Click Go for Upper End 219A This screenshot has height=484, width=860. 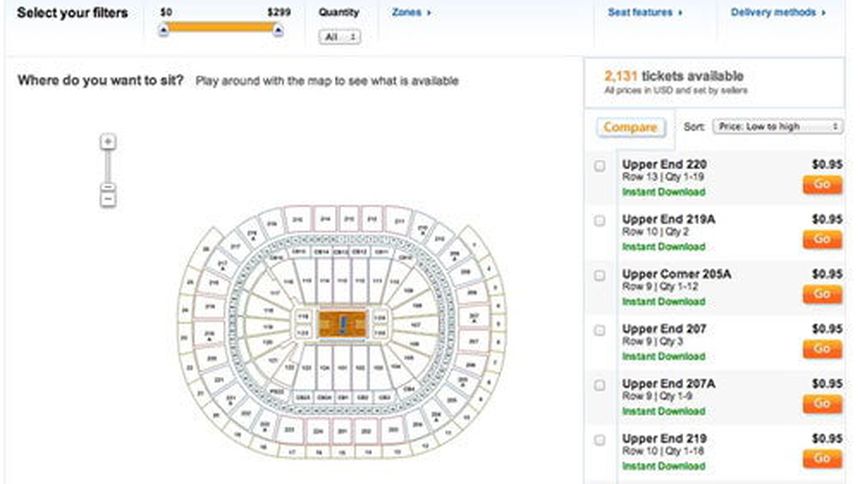(x=821, y=239)
